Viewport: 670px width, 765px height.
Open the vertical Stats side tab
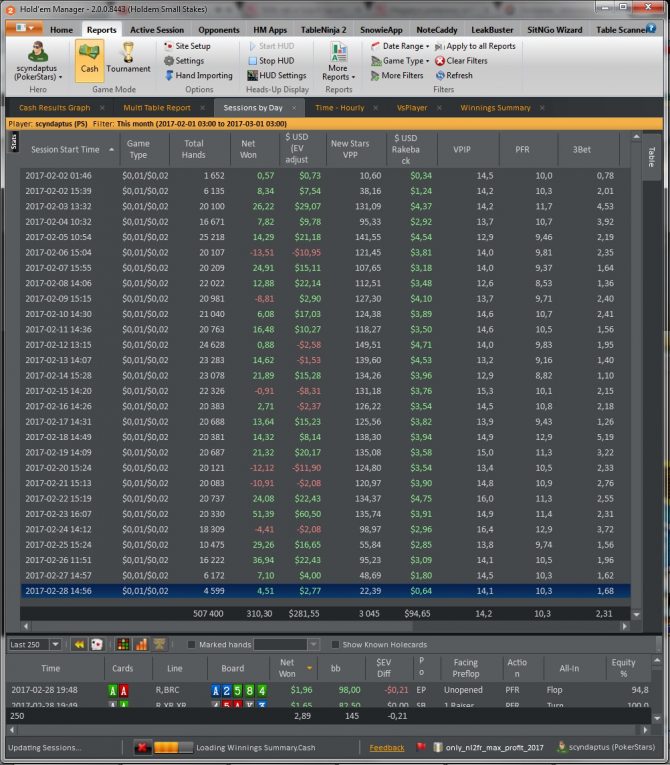[x=14, y=141]
